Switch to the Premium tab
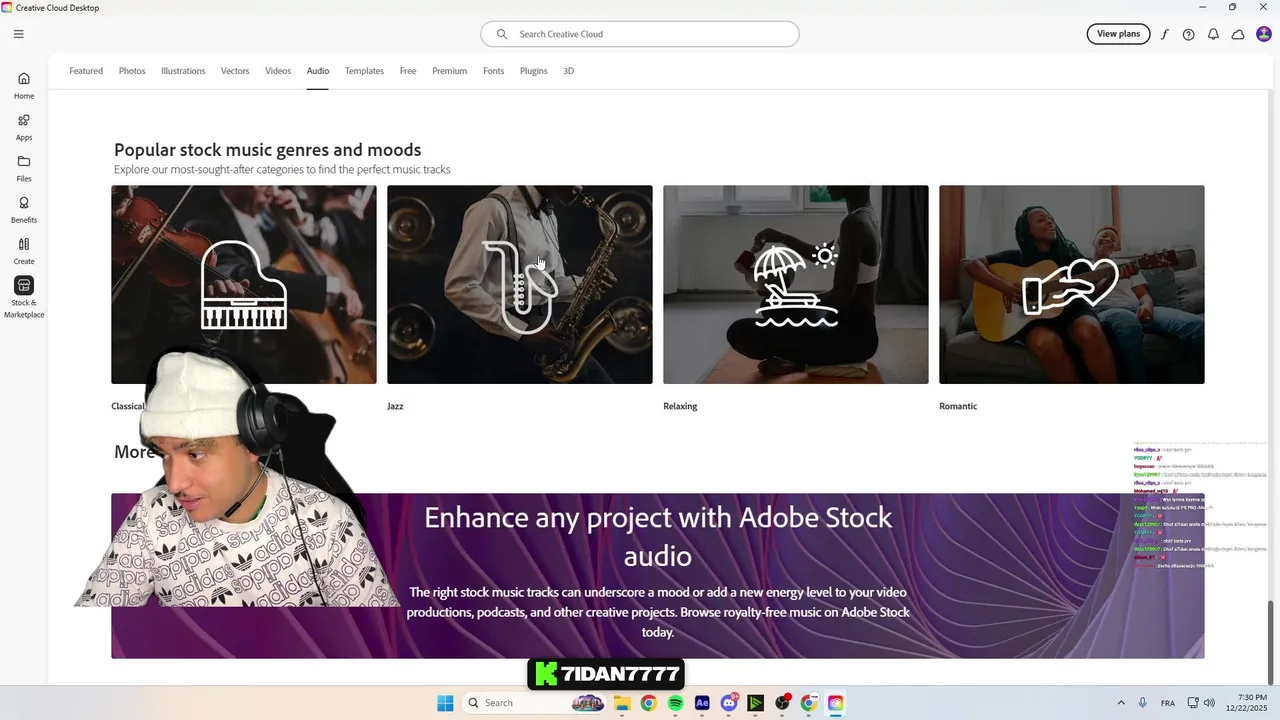Screen dimensions: 1280x720 point(450,71)
